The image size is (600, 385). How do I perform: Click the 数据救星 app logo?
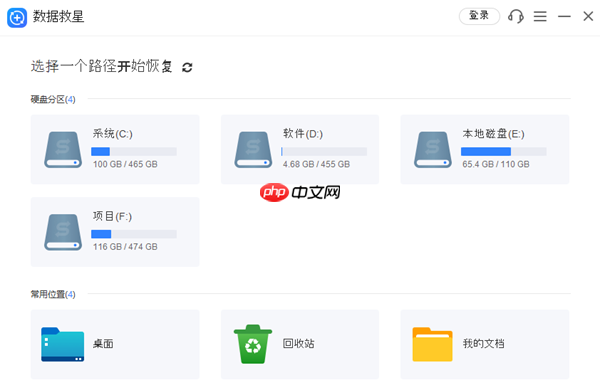(x=17, y=17)
